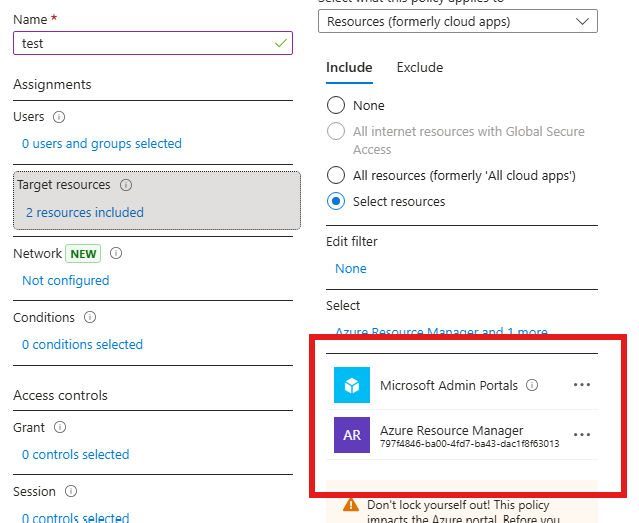
Task: Click the ID 797f4846-ba00-4fd7-ba43-dac1f8f63013
Action: pos(469,444)
